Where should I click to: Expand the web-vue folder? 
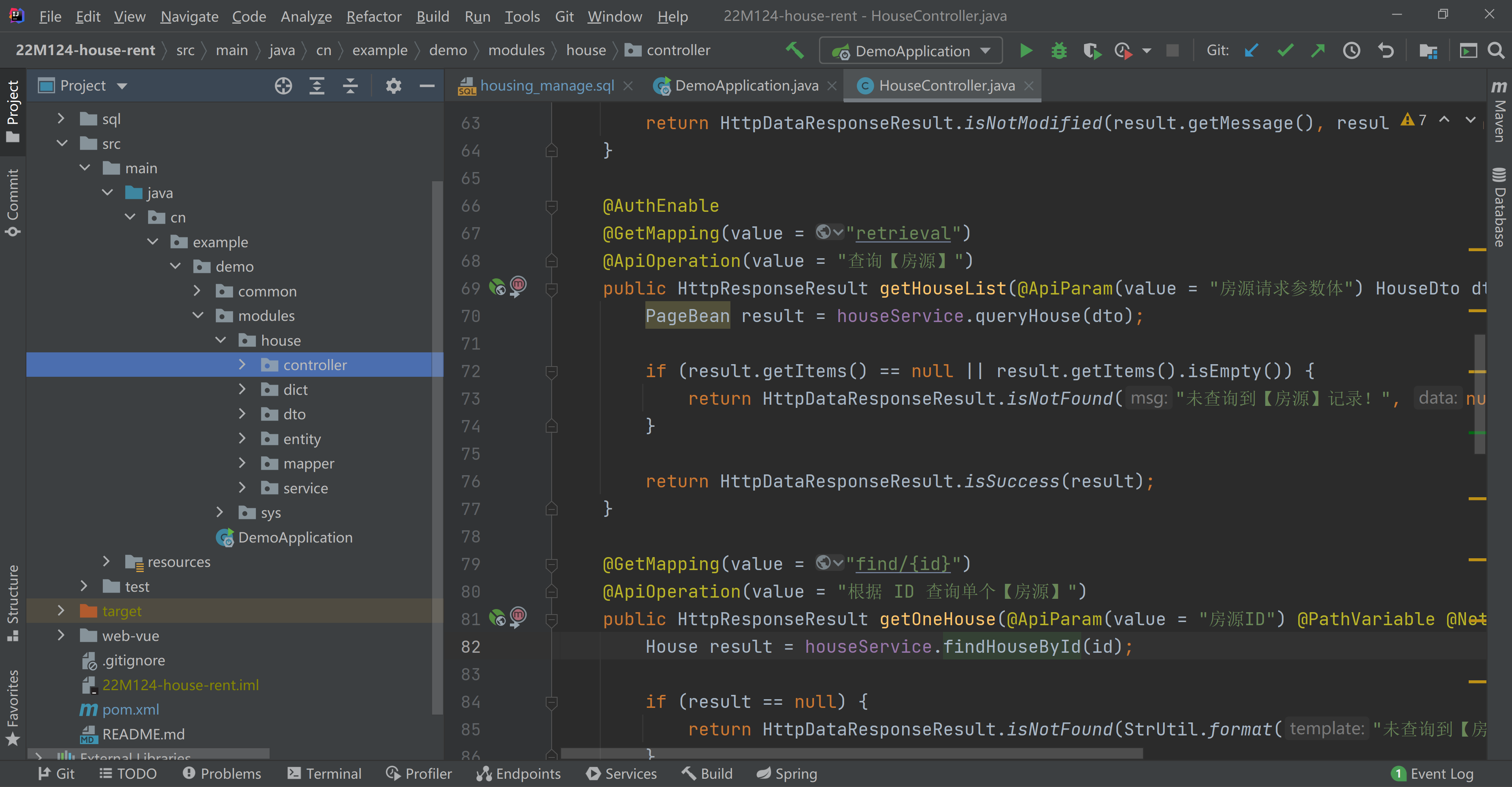click(61, 635)
